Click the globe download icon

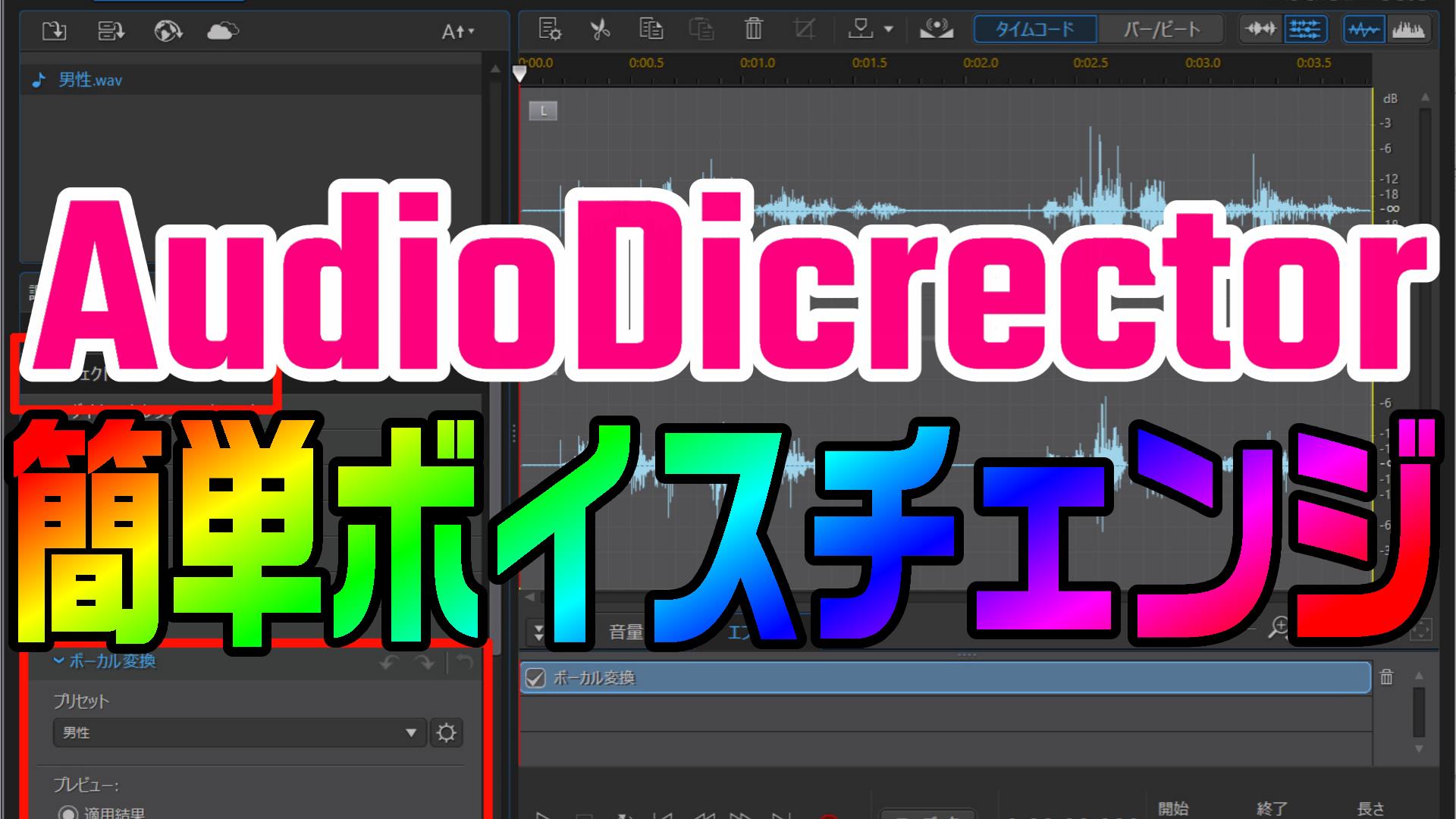point(168,31)
